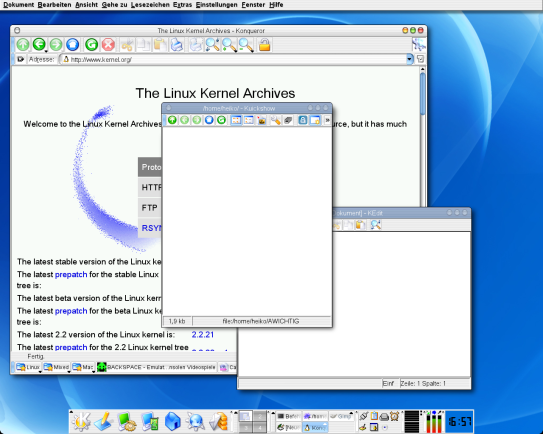Image resolution: width=543 pixels, height=434 pixels.
Task: Click the blue lock icon in Kuickshow
Action: click(303, 120)
